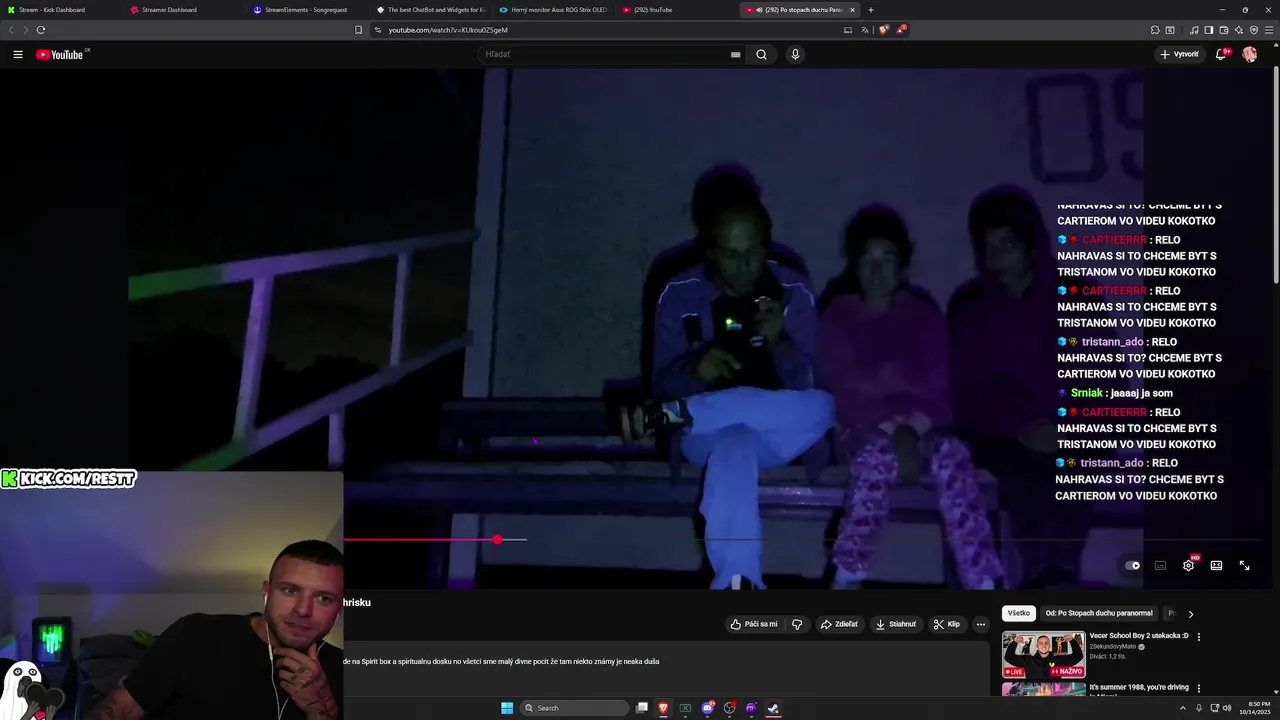Open Brave Wallet icon
The image size is (1280, 720).
coord(1224,30)
